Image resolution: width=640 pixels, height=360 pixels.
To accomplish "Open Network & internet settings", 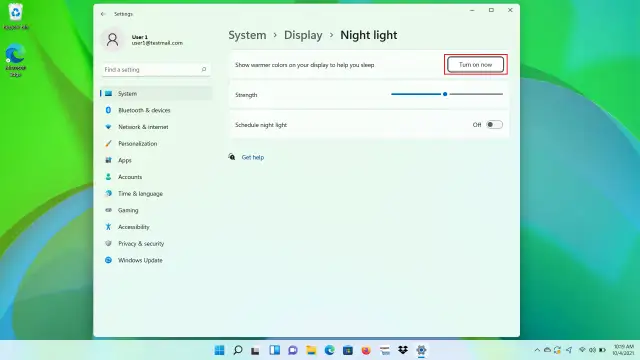I will tap(156, 127).
